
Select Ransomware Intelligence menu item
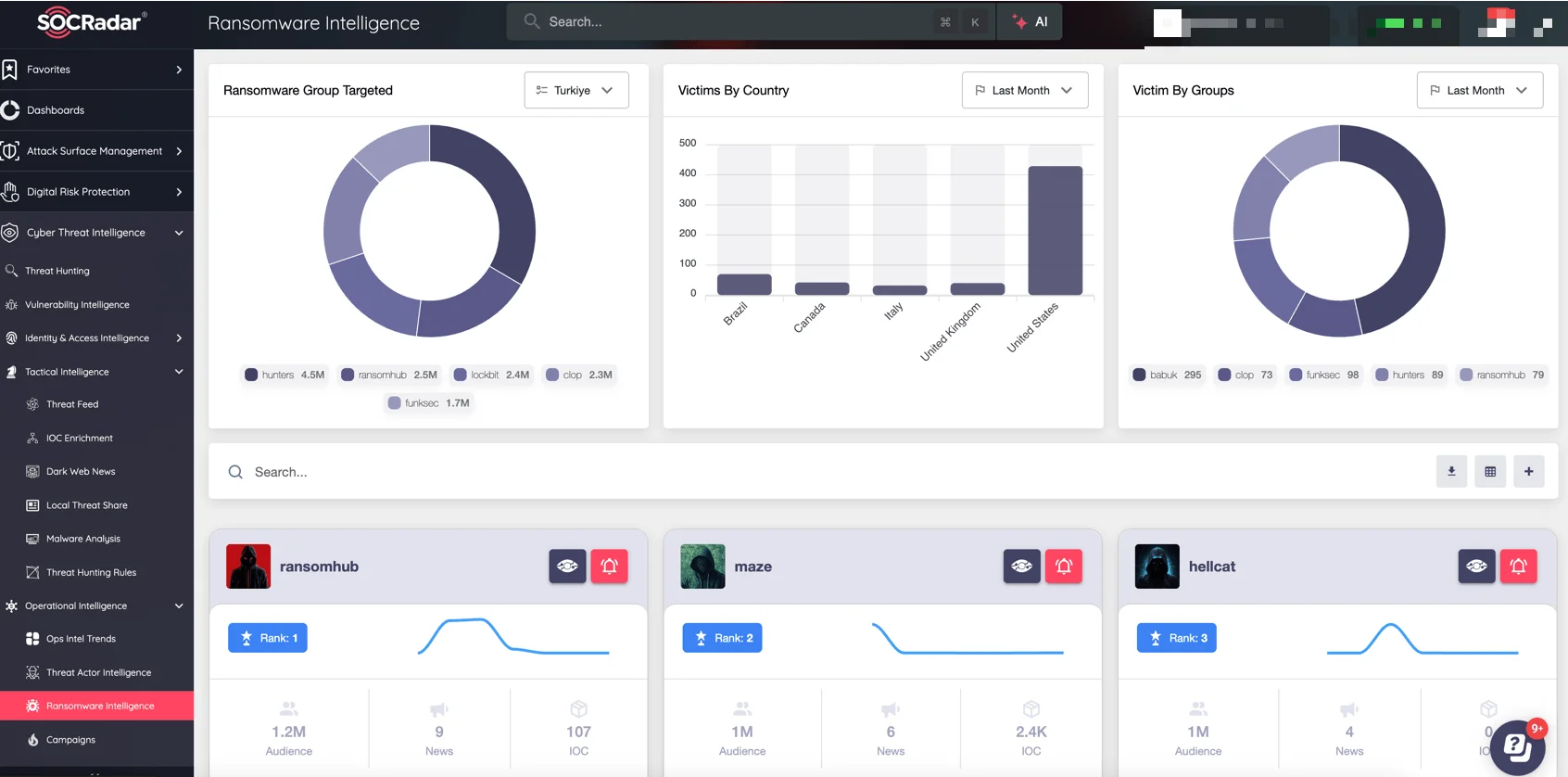[x=96, y=706]
